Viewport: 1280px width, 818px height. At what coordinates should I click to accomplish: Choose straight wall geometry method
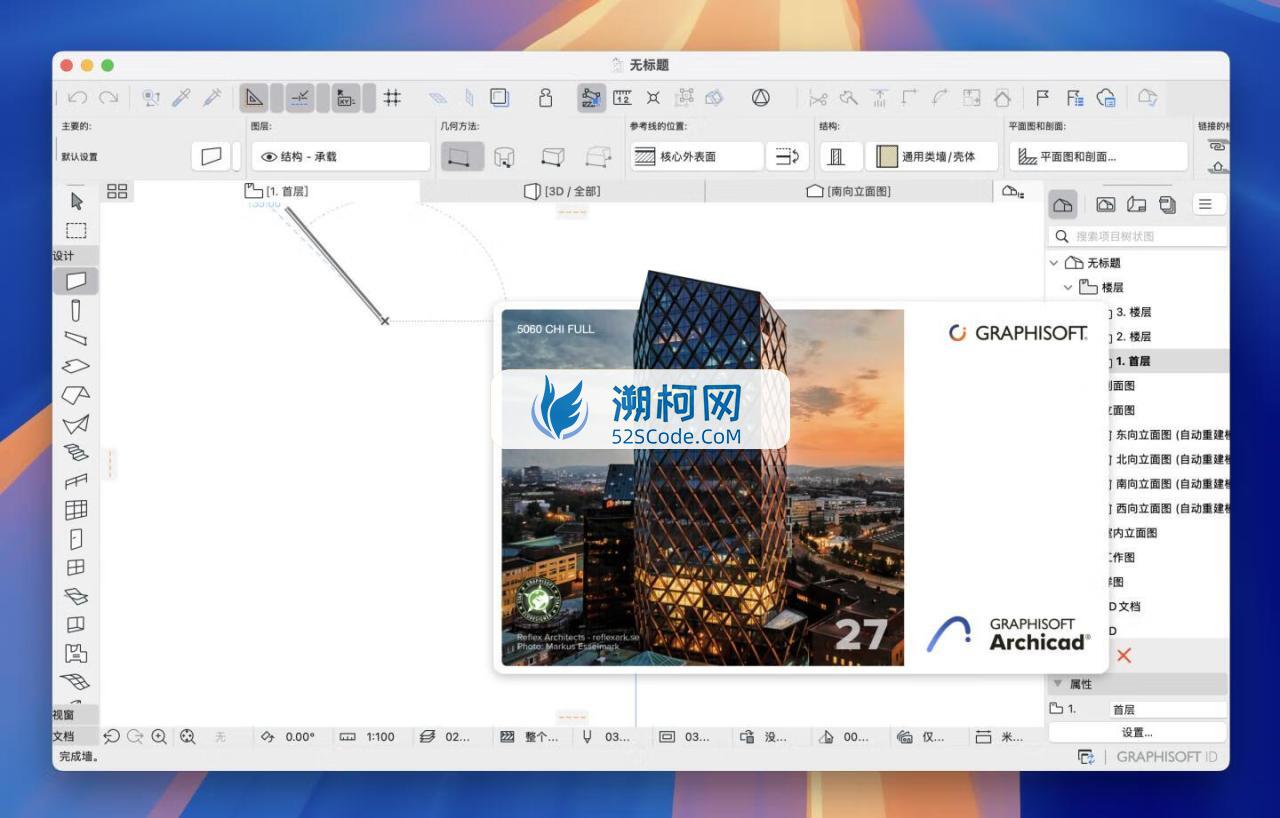click(x=462, y=156)
